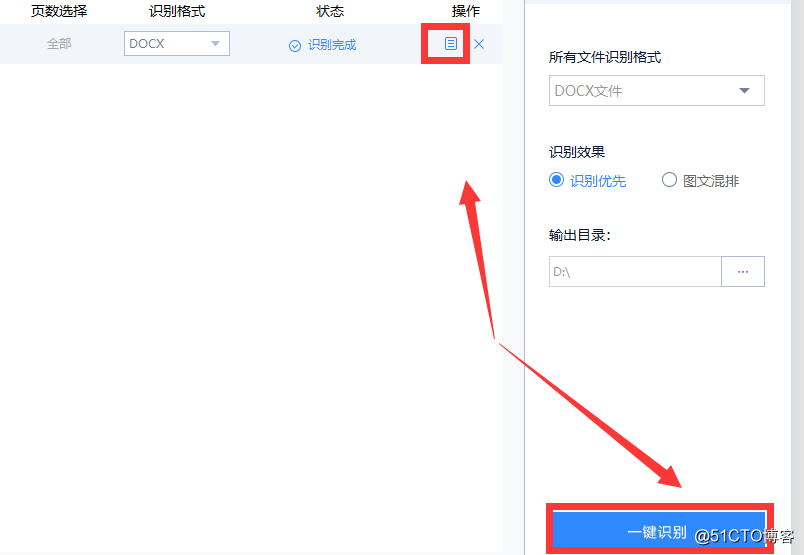Click the 全部 page selection cell
This screenshot has width=804, height=555.
pos(59,44)
